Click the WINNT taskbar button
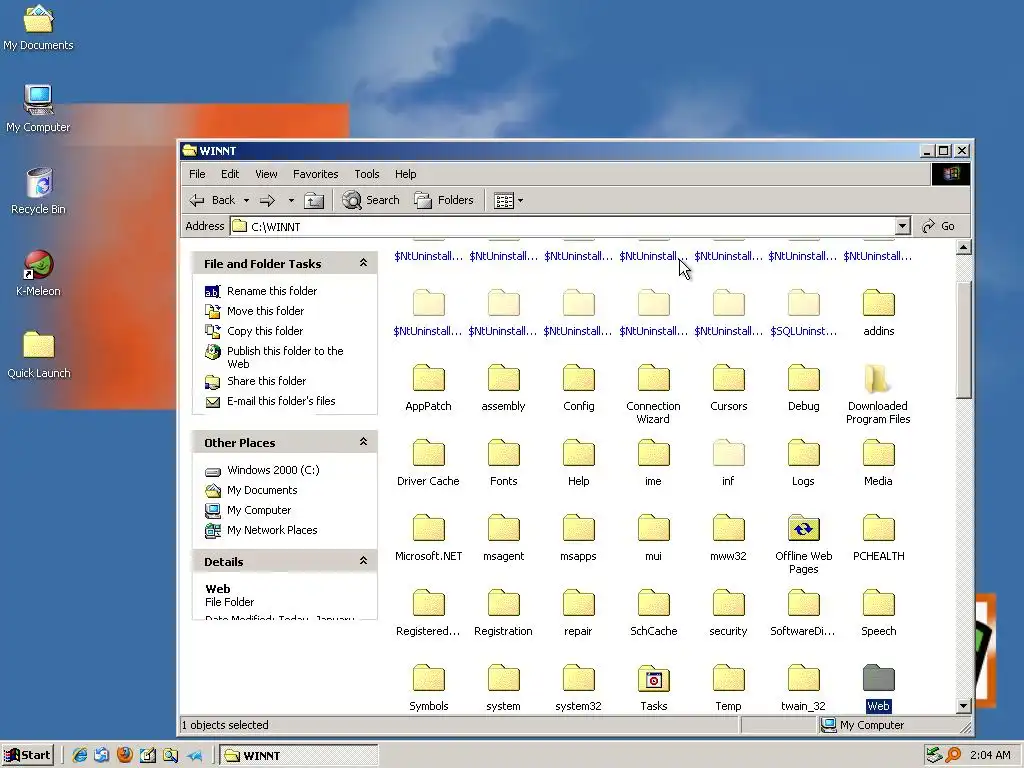Viewport: 1024px width, 768px height. pos(298,756)
